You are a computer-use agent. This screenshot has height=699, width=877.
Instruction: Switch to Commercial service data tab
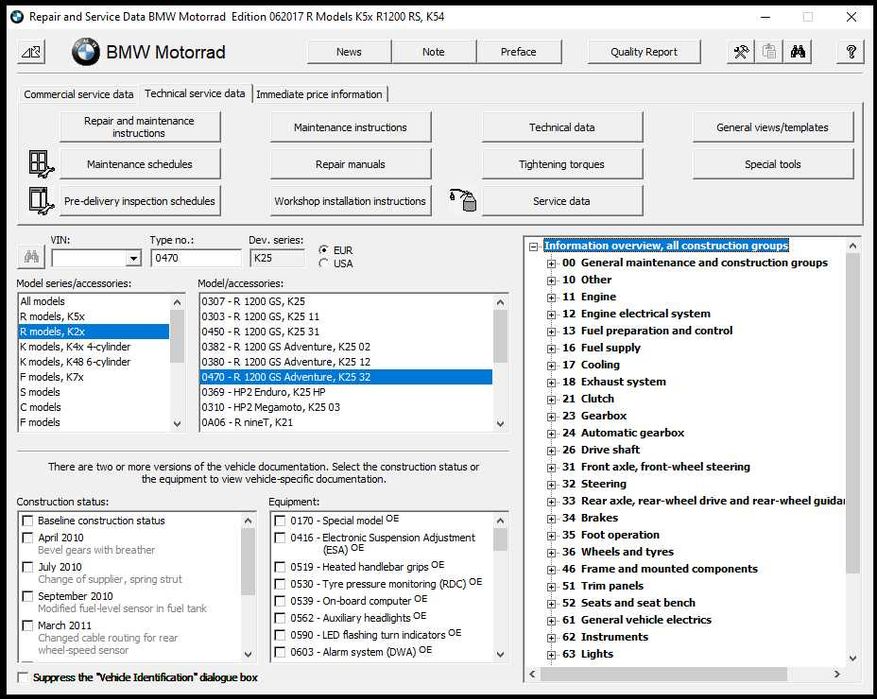[78, 95]
